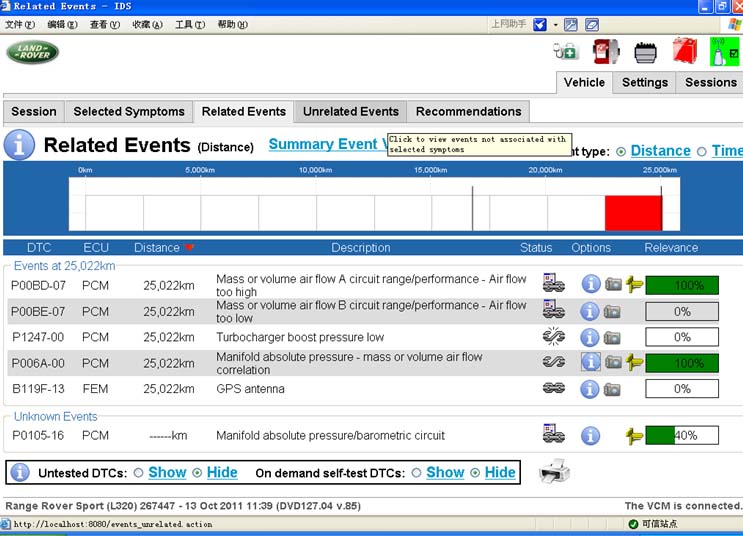Open the Selected Symptoms tab

coord(129,112)
